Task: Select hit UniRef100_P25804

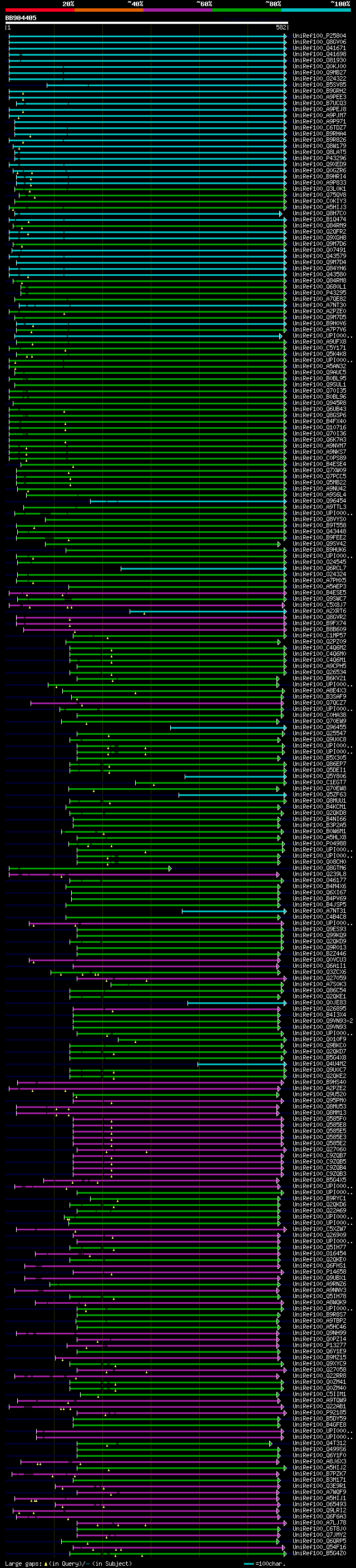Action: click(x=319, y=36)
